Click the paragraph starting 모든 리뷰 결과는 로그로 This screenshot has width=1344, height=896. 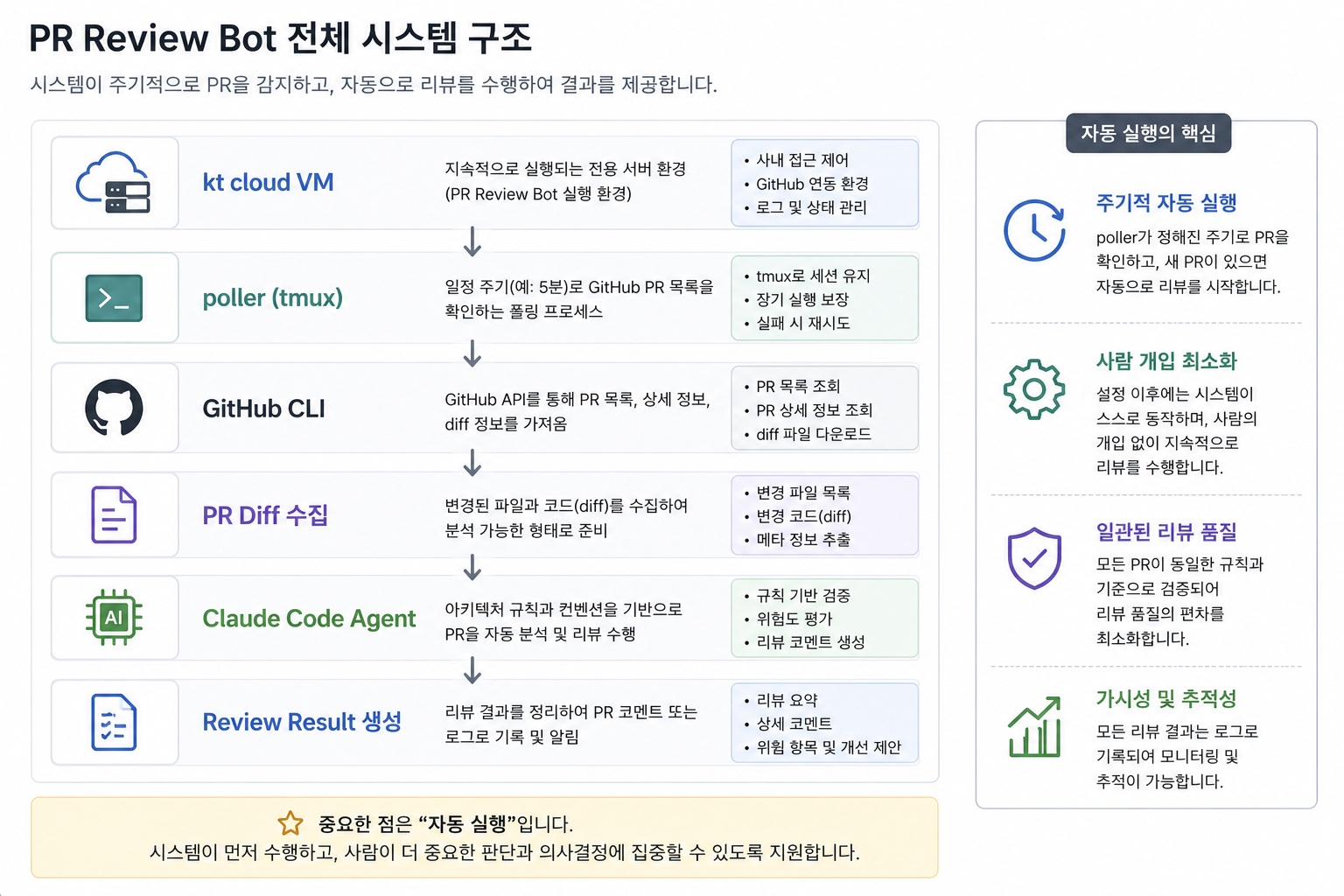[x=1177, y=756]
